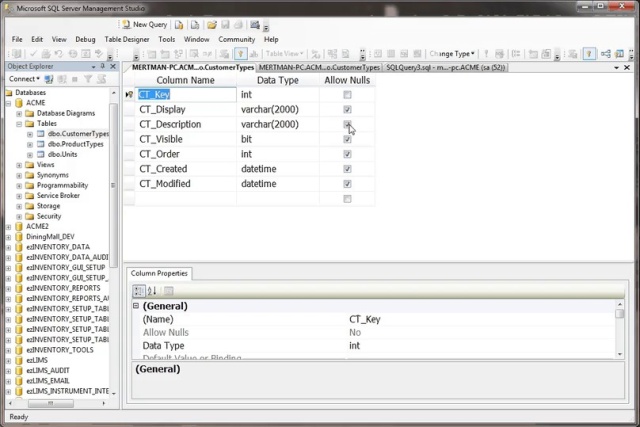Image resolution: width=640 pixels, height=427 pixels.
Task: Click the Database Engine Query icon beside New Query
Action: [179, 25]
